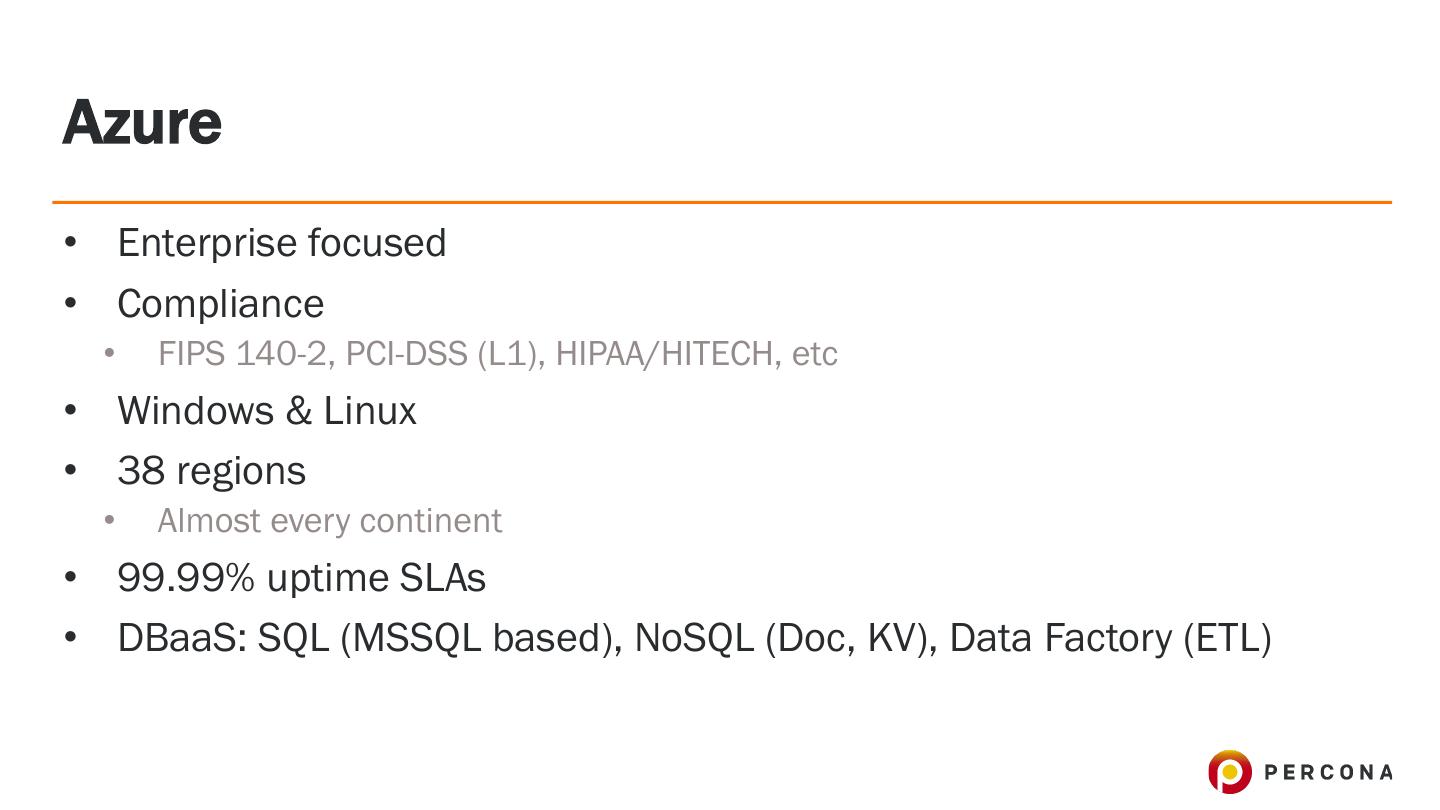The width and height of the screenshot is (1440, 810).
Task: Click the PERCONA wordmark text
Action: [x=1328, y=772]
